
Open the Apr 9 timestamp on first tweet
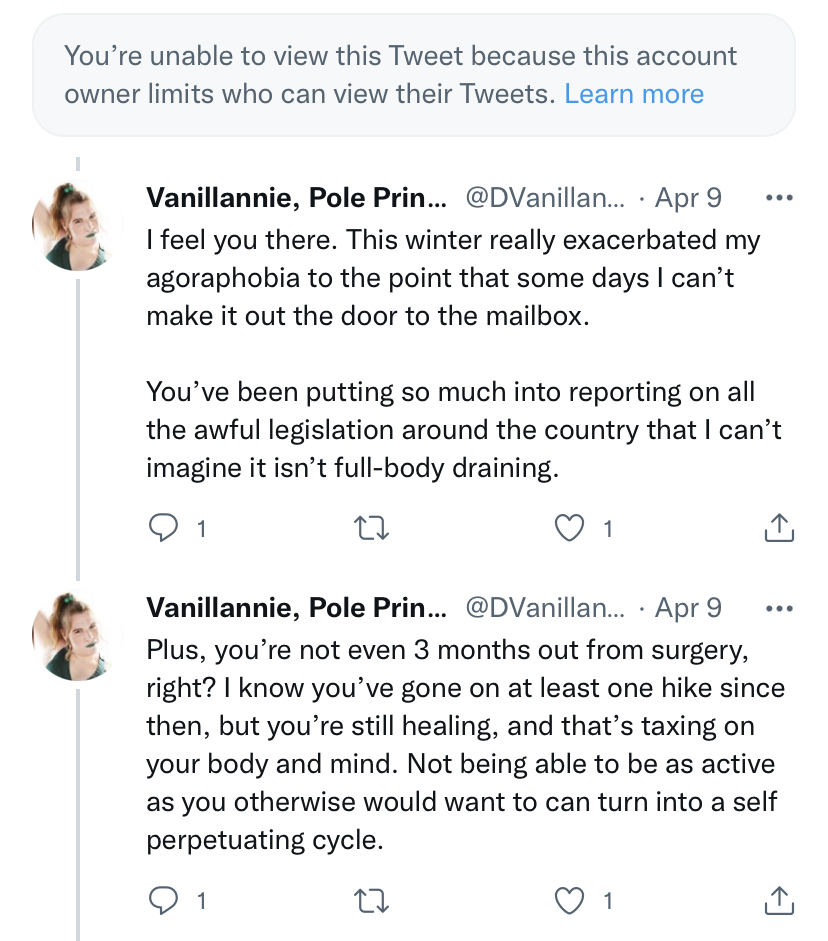(x=688, y=198)
